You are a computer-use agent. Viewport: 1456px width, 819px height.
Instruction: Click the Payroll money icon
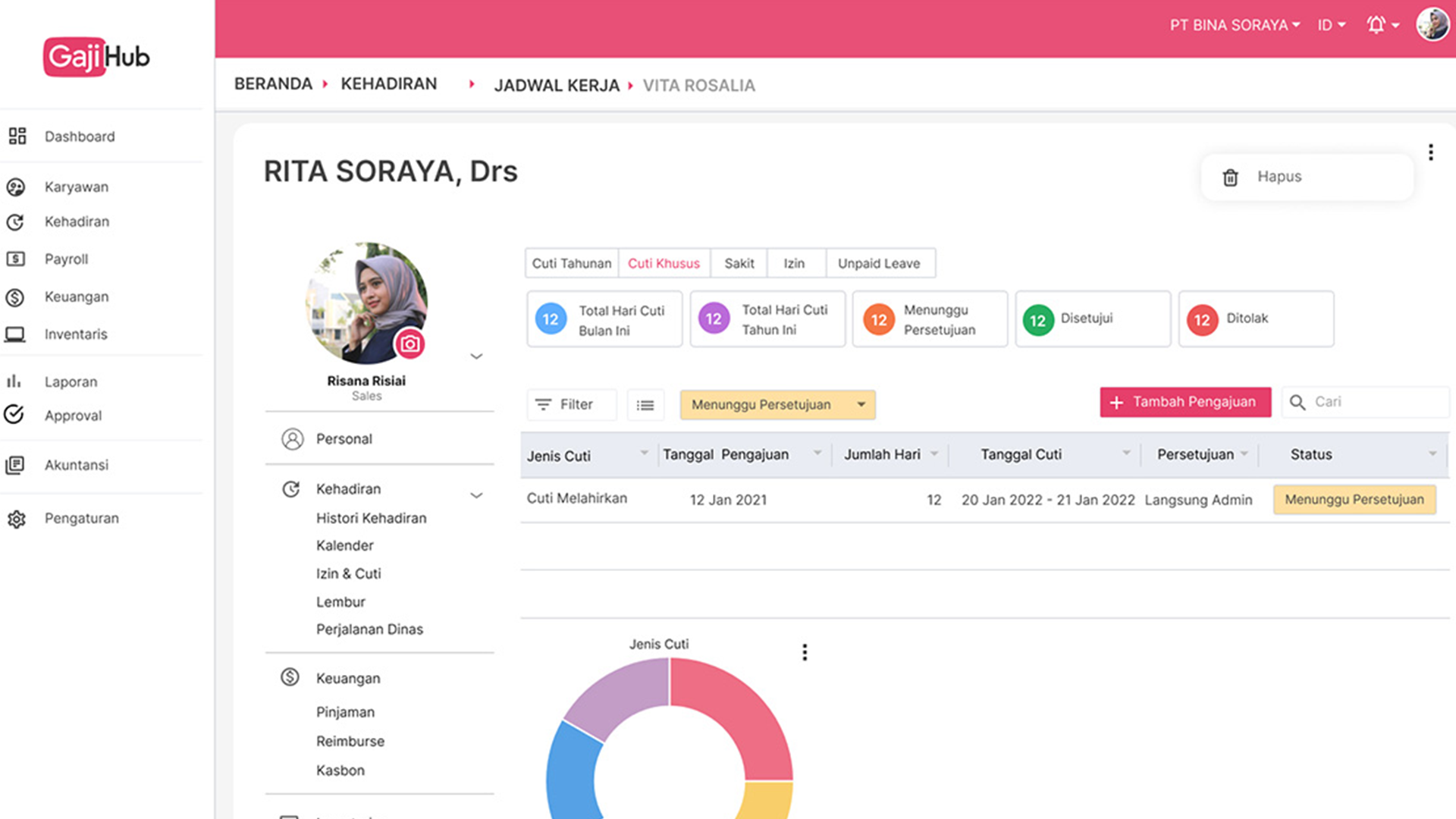(16, 259)
